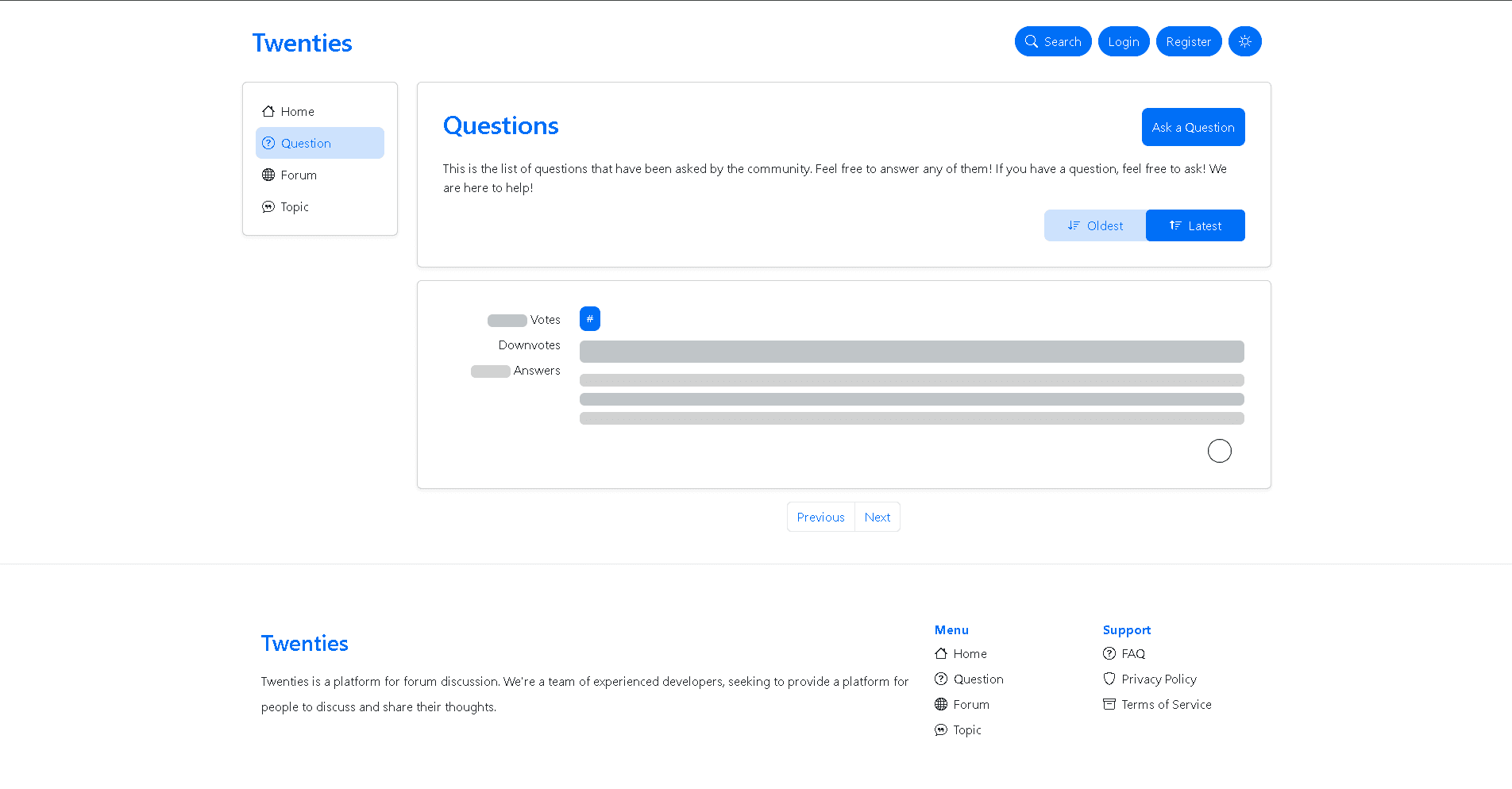Open Forum from the sidebar

299,175
